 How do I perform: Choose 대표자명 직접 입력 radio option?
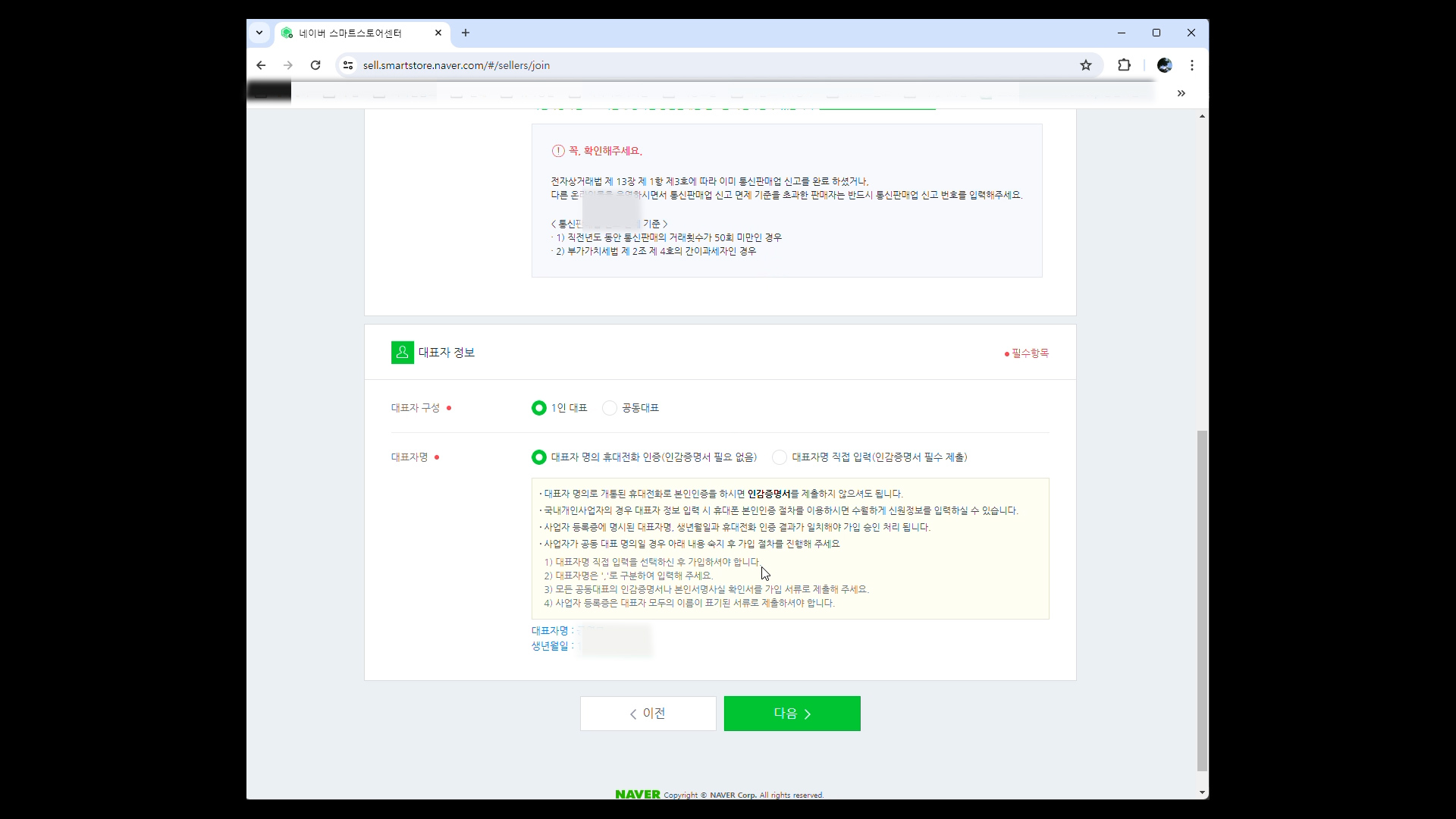coord(779,457)
